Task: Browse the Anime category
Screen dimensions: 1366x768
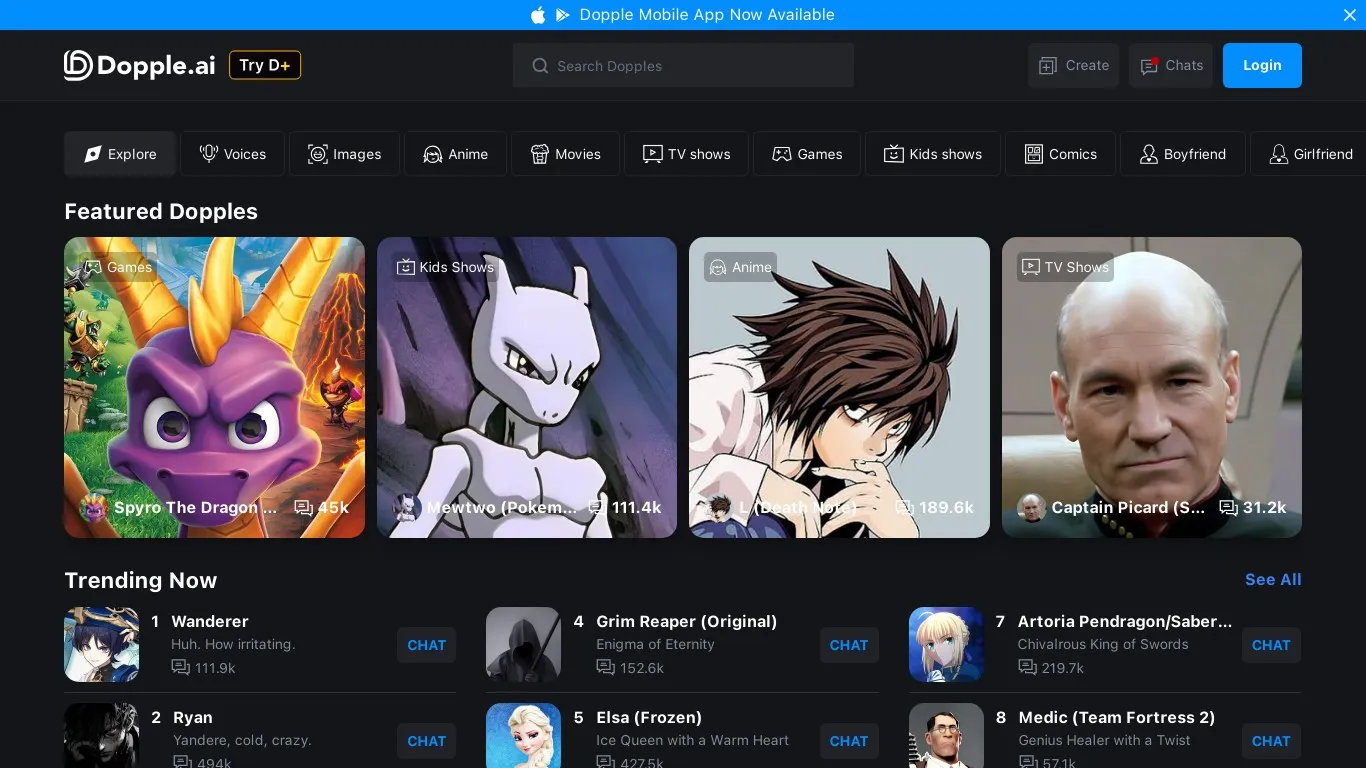Action: (455, 154)
